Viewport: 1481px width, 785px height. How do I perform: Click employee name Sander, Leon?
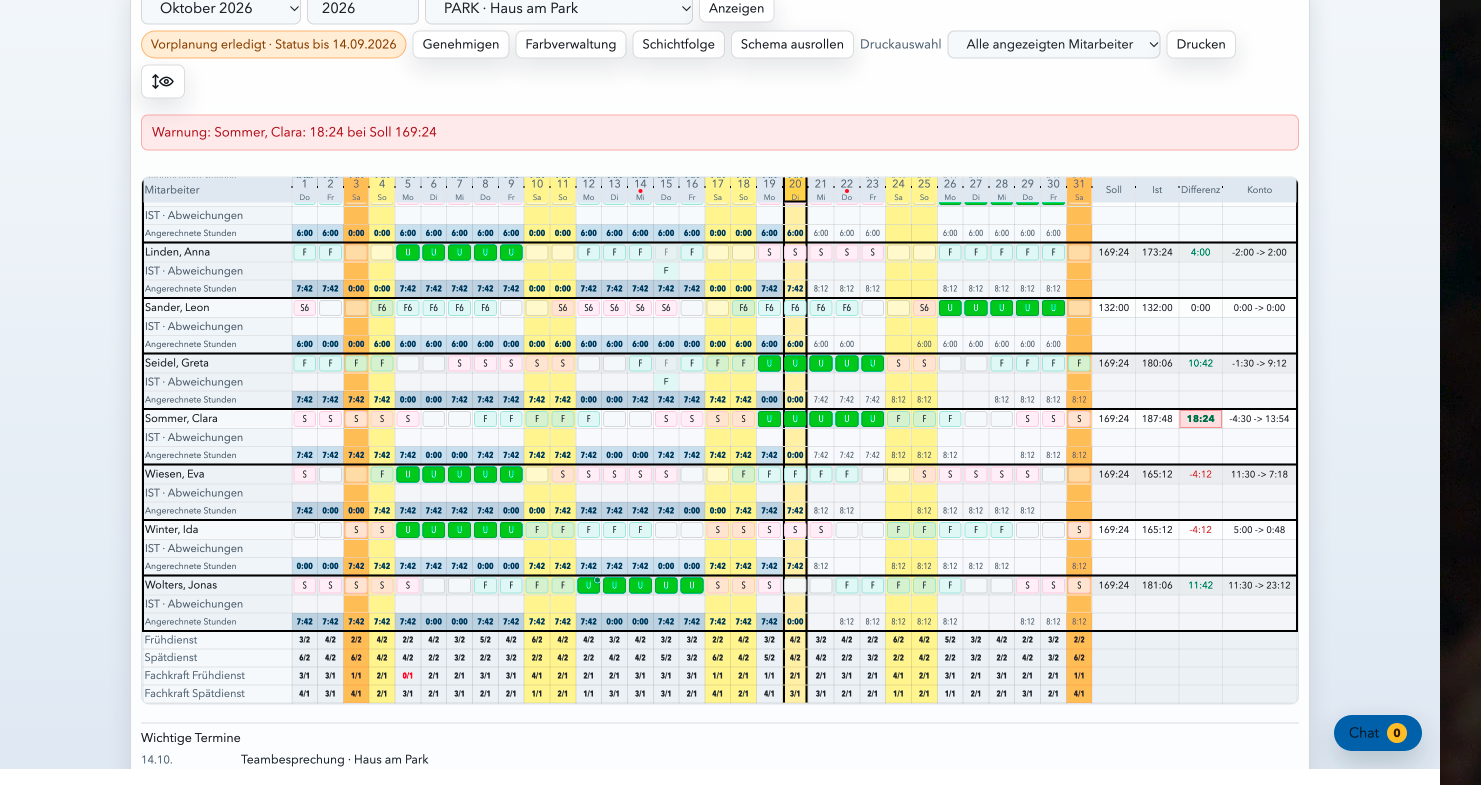click(x=177, y=307)
